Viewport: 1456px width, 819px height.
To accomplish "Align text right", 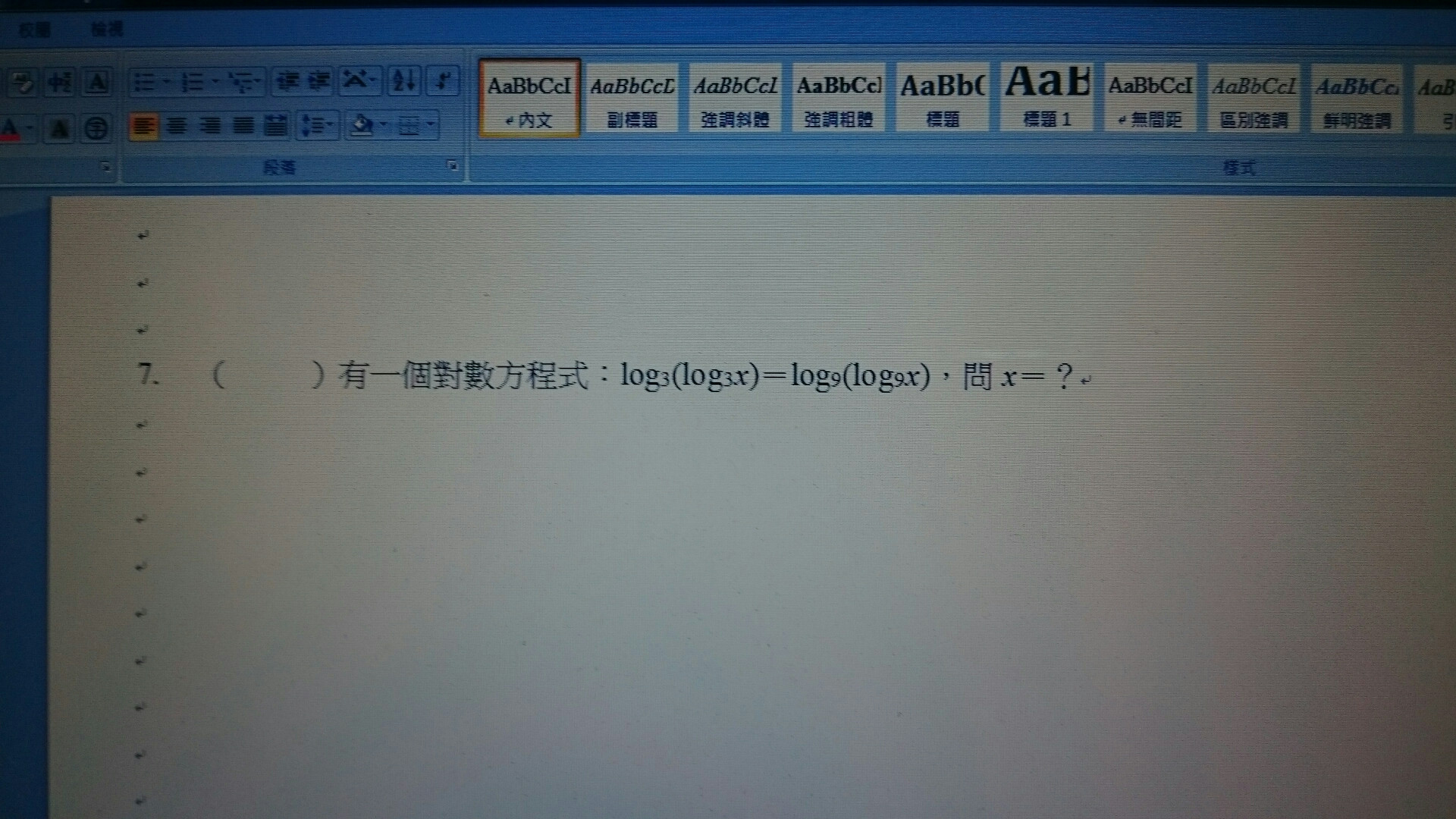I will pyautogui.click(x=210, y=126).
